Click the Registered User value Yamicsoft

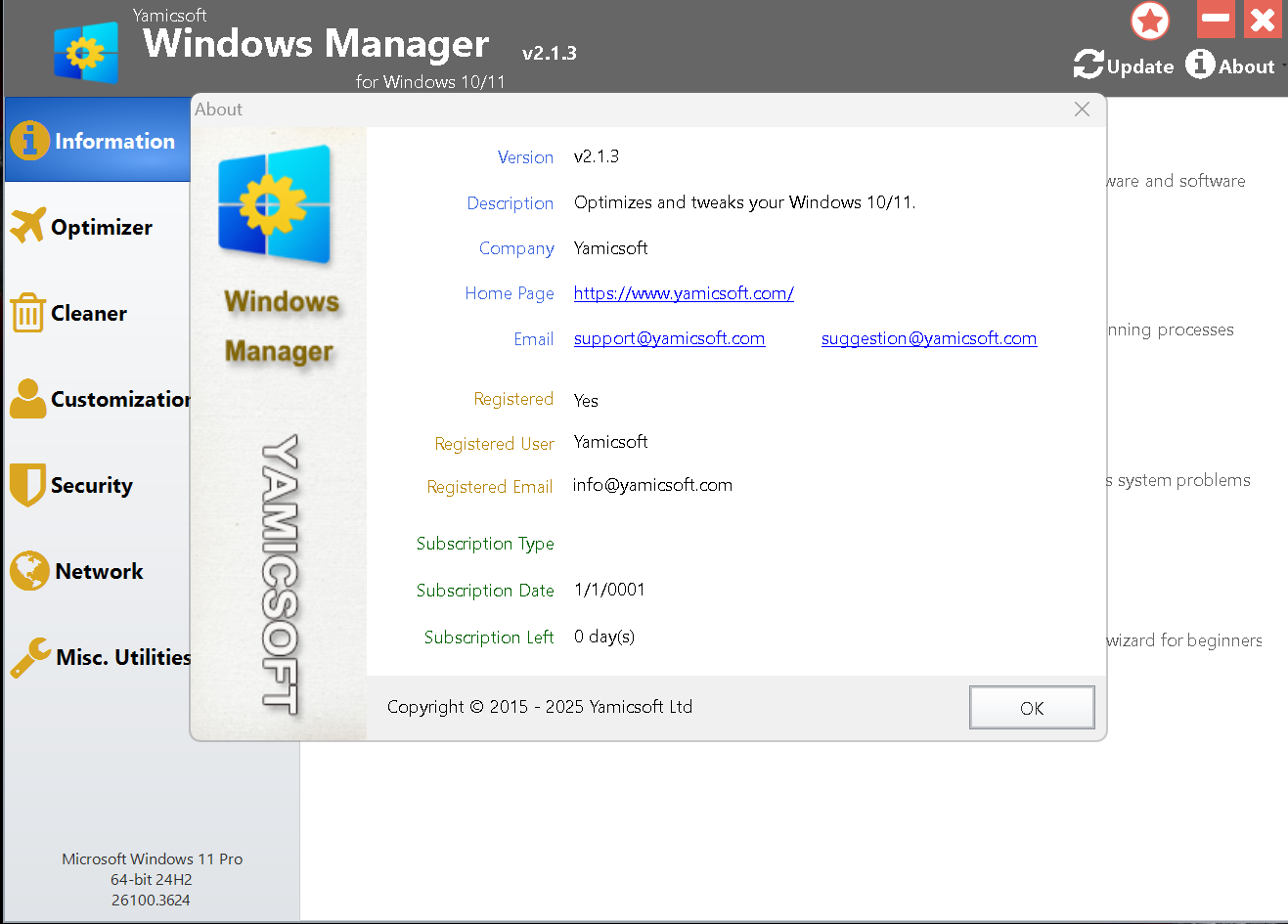coord(611,442)
